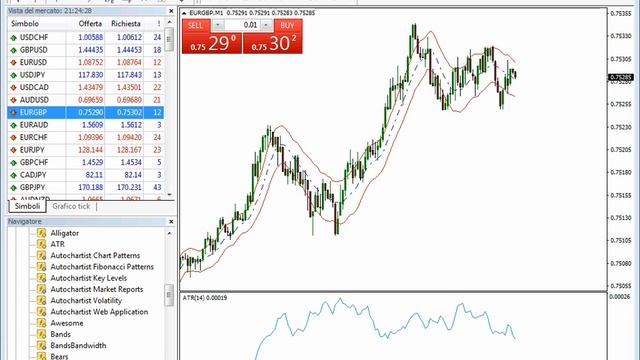This screenshot has height=360, width=640.
Task: Select Autochartist Chart Patterns indicator
Action: 95,256
